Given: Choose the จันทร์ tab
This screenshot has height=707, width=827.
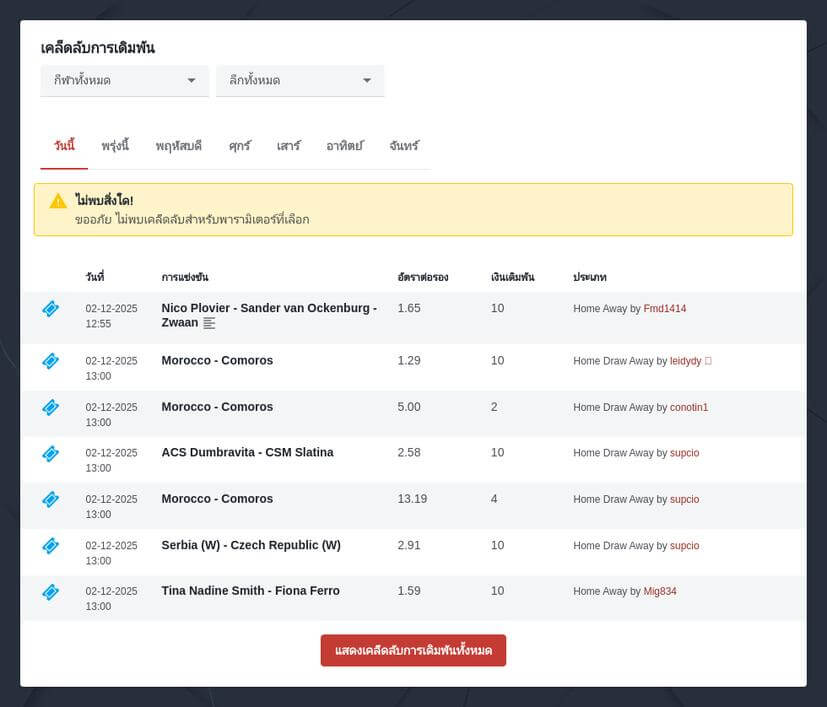Looking at the screenshot, I should (x=404, y=146).
